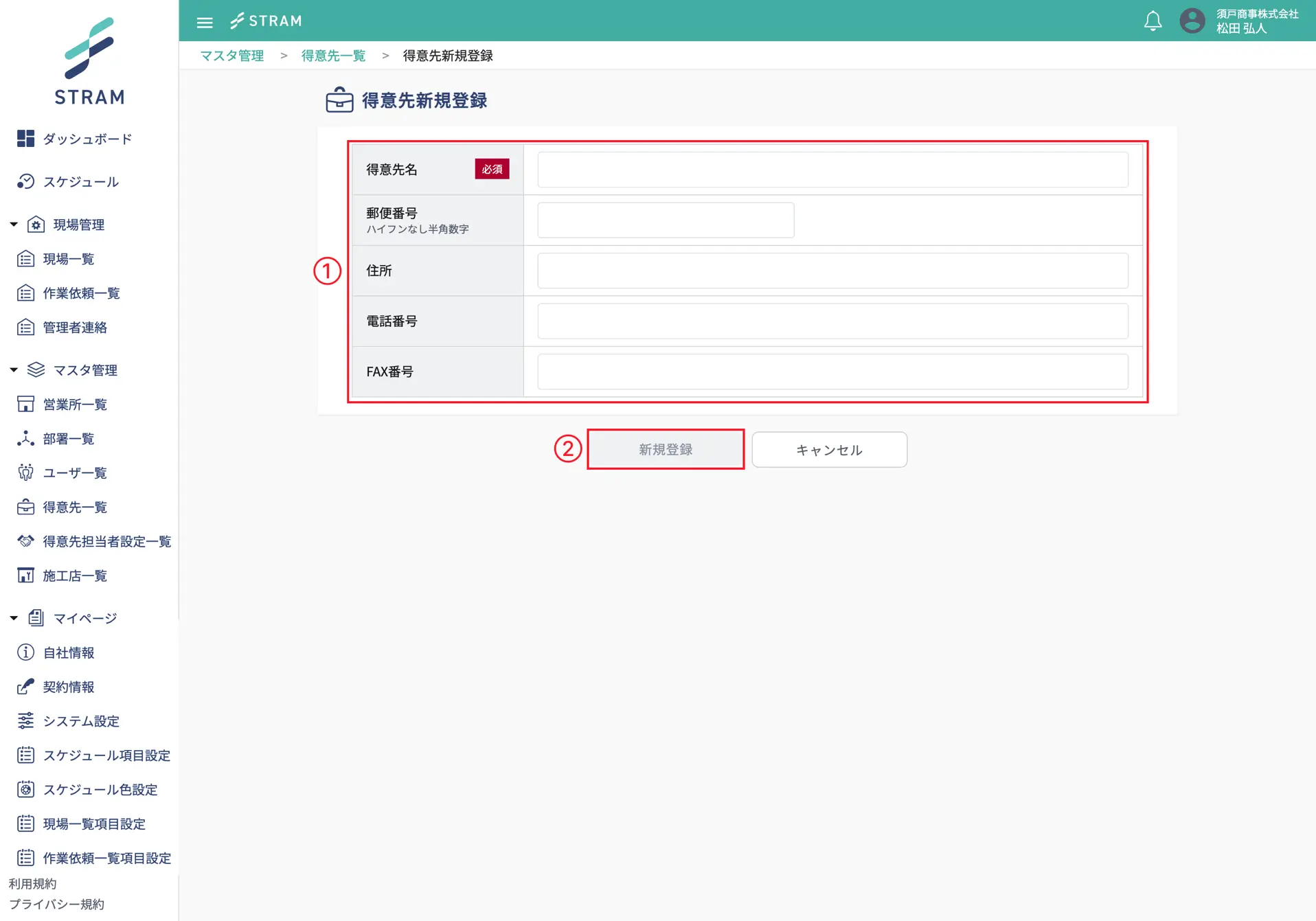Collapse the マイページ section
This screenshot has height=921, width=1316.
click(x=14, y=618)
